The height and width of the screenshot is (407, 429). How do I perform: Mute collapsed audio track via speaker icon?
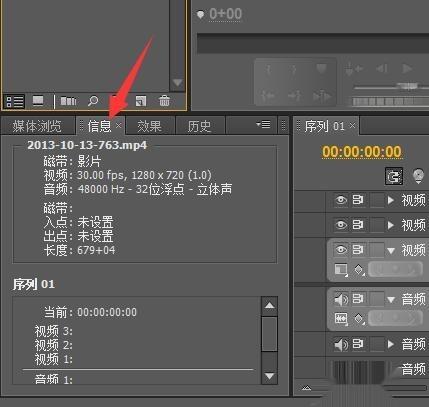click(x=341, y=344)
